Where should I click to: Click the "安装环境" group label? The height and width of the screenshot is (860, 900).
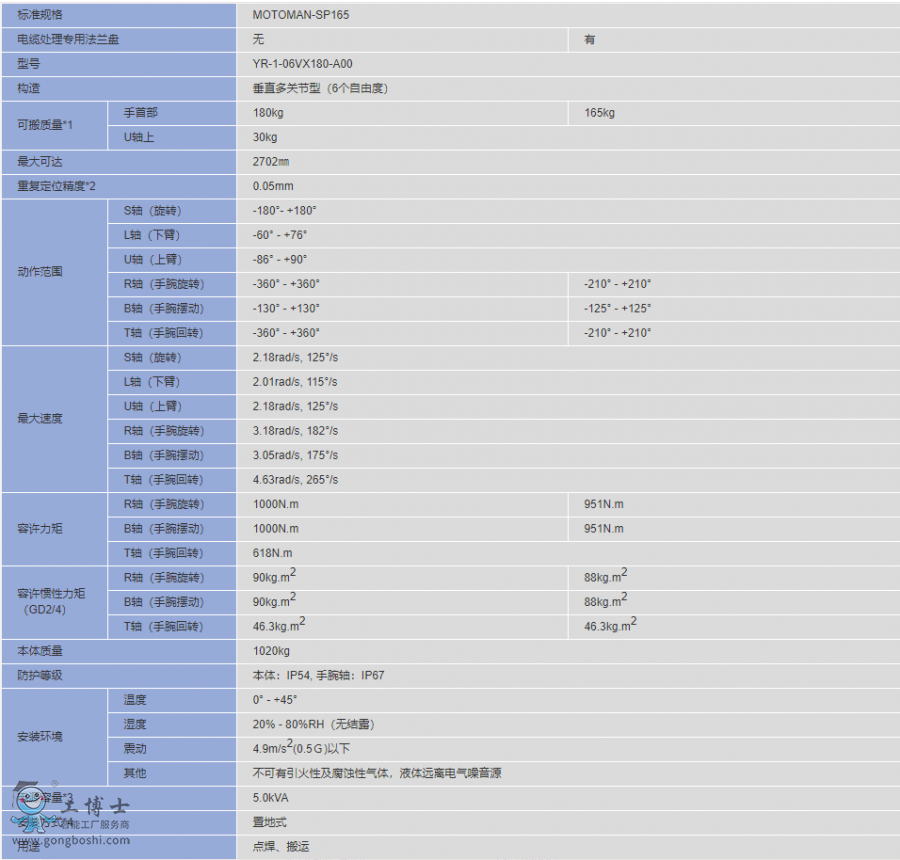click(x=40, y=737)
